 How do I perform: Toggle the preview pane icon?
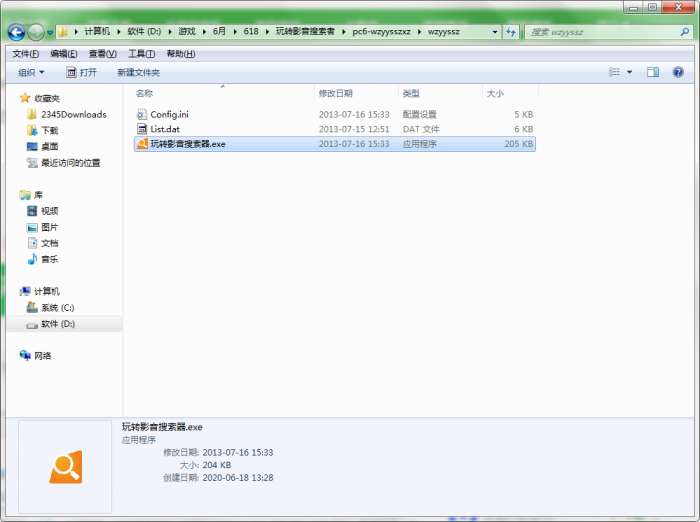point(653,72)
